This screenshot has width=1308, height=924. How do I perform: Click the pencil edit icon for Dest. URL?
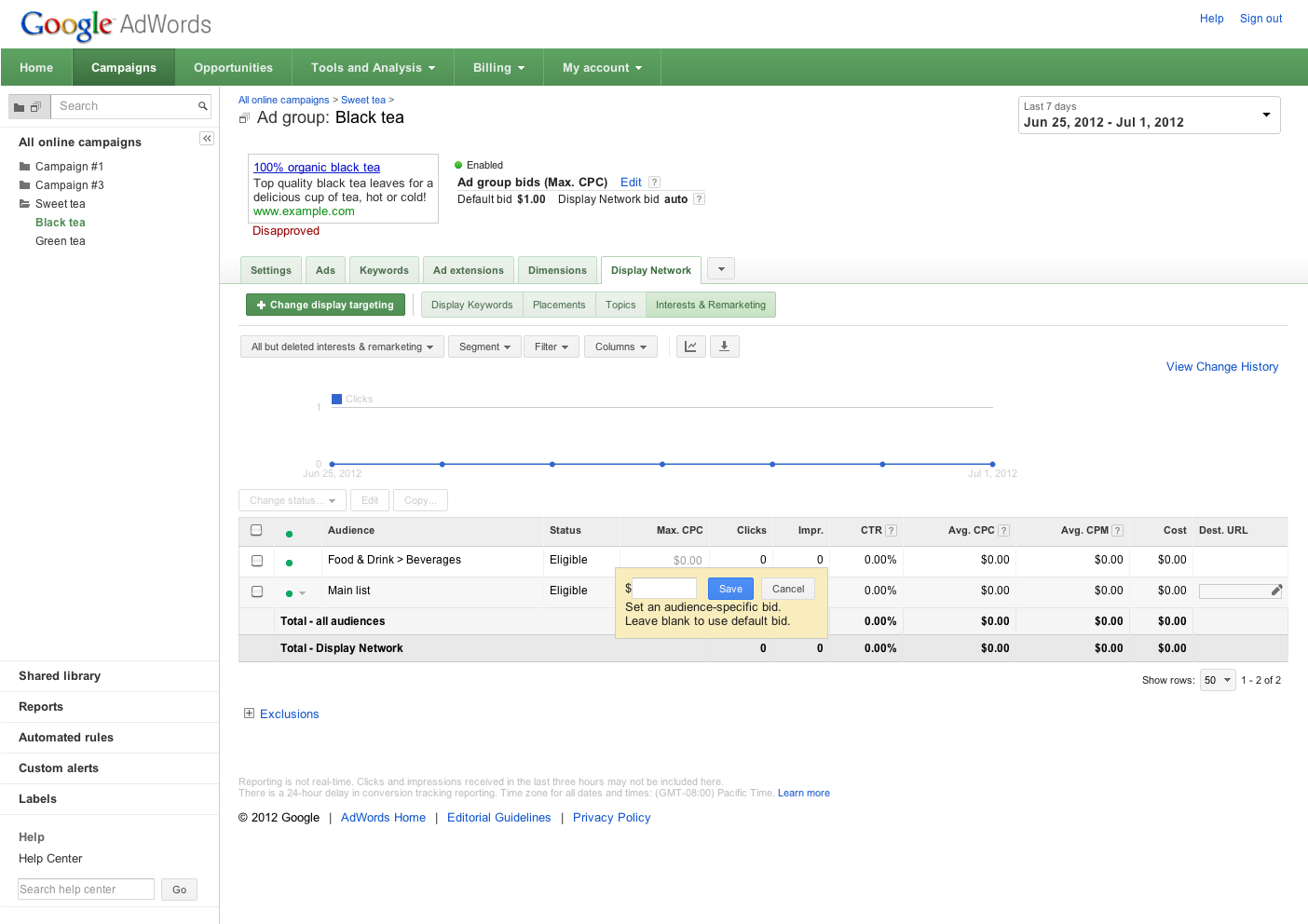pyautogui.click(x=1276, y=591)
